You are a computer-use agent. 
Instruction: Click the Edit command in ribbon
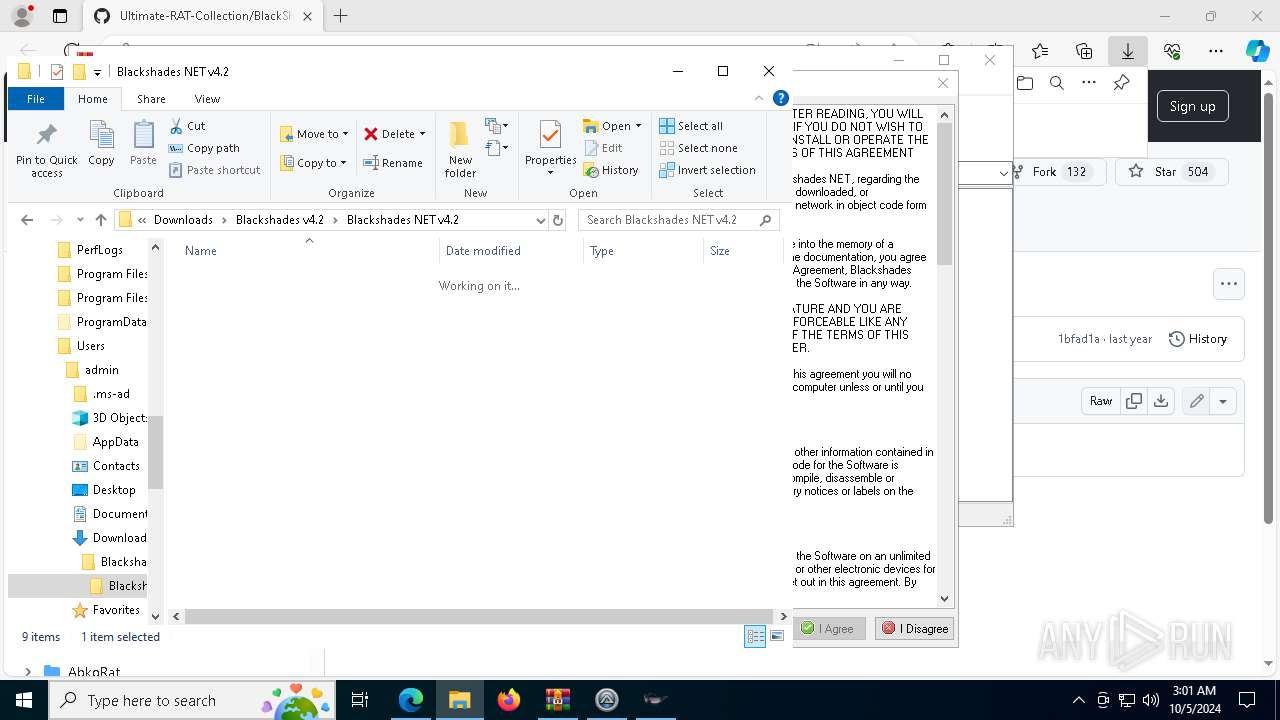pyautogui.click(x=603, y=148)
